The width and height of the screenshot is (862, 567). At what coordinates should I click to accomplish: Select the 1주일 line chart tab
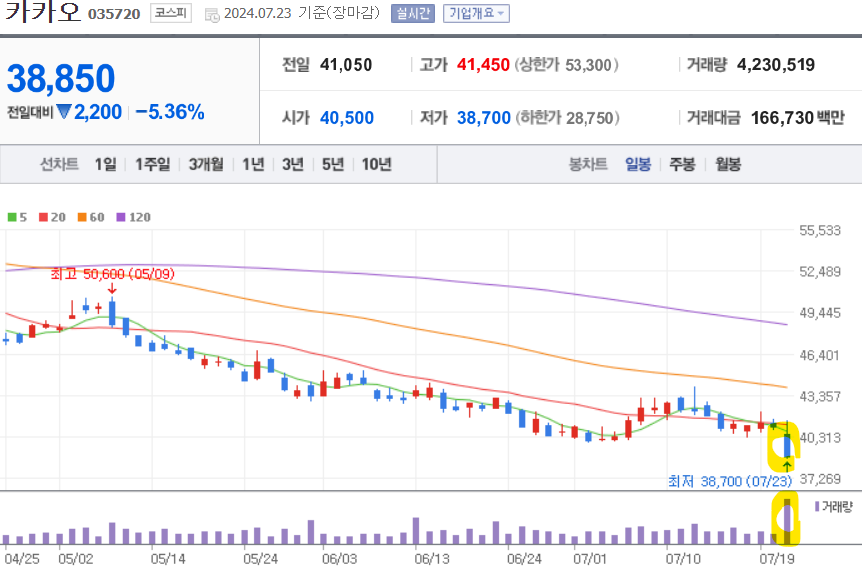pyautogui.click(x=152, y=164)
